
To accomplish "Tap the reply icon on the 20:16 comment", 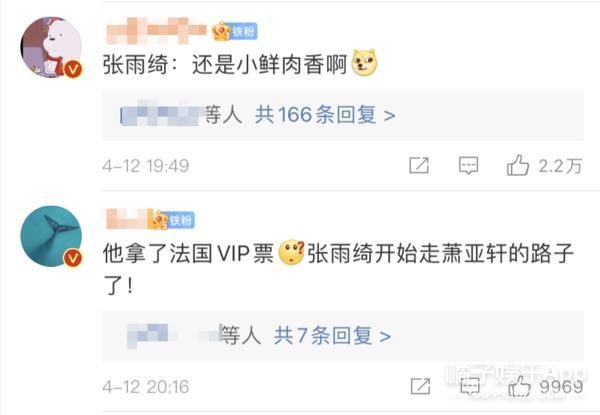I will click(x=470, y=386).
